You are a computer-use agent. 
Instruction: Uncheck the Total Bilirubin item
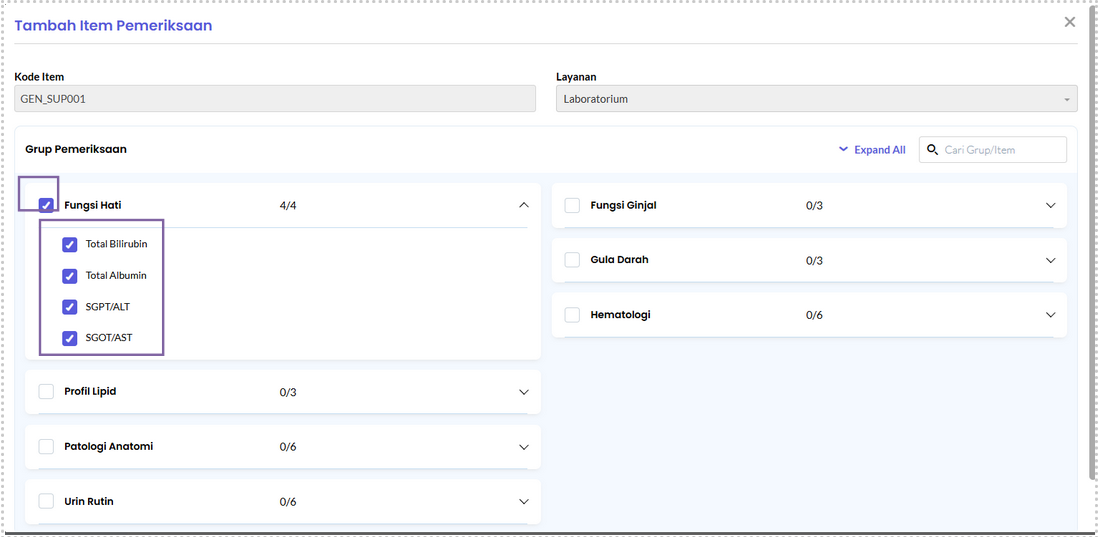pos(69,244)
